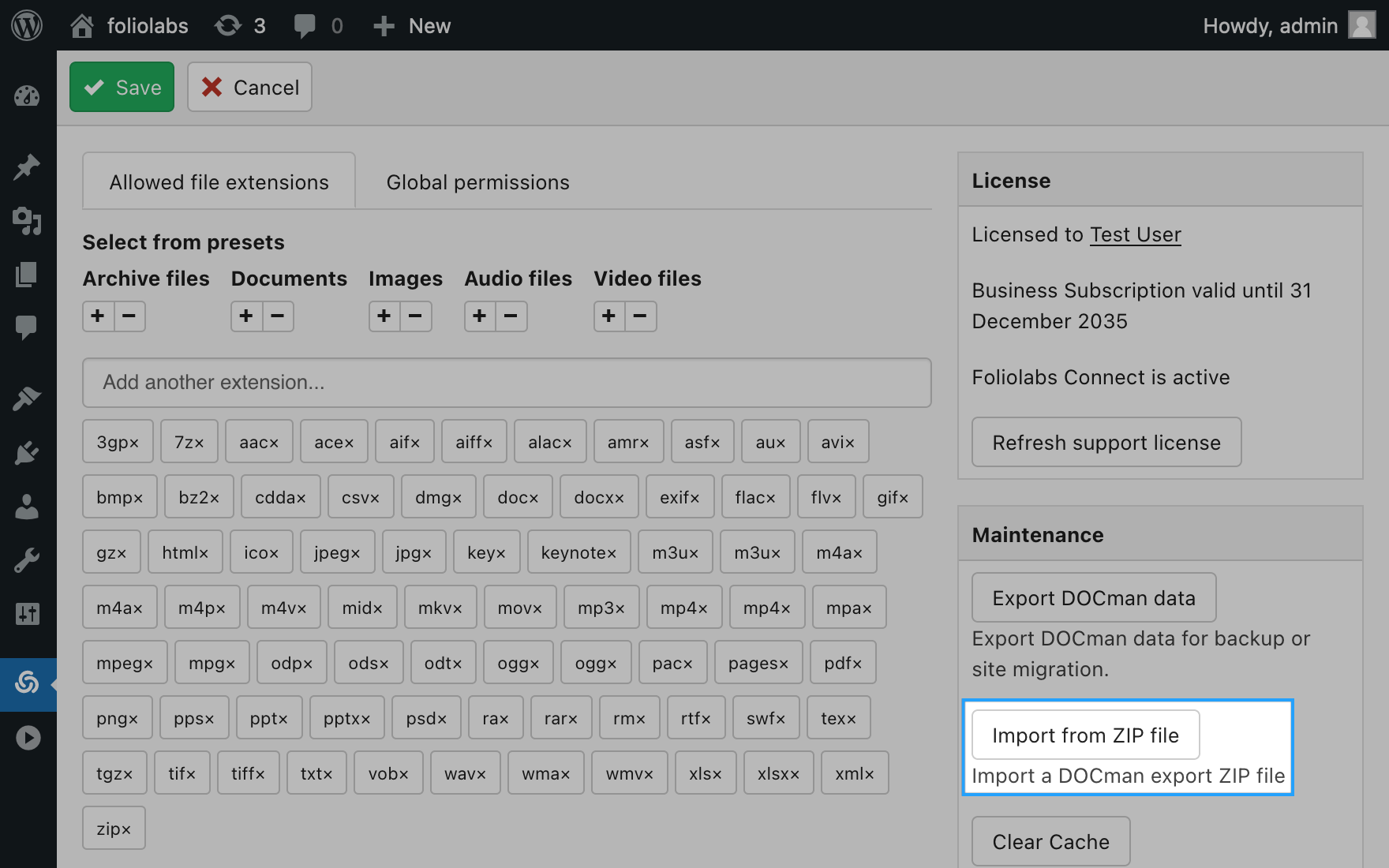This screenshot has height=868, width=1389.
Task: Click Export DOCman data button
Action: [x=1094, y=597]
